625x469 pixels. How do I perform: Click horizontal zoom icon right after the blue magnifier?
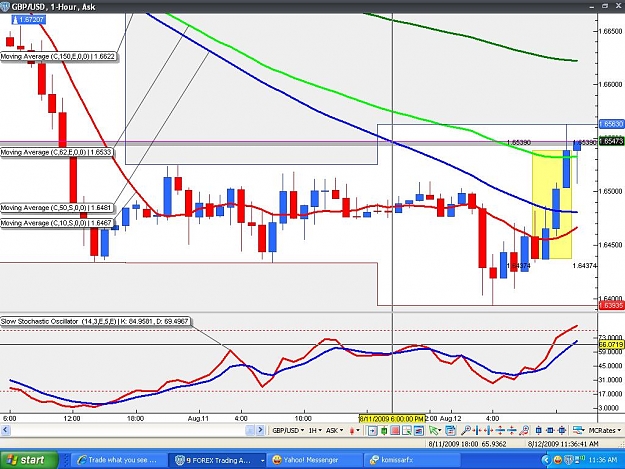coord(477,430)
